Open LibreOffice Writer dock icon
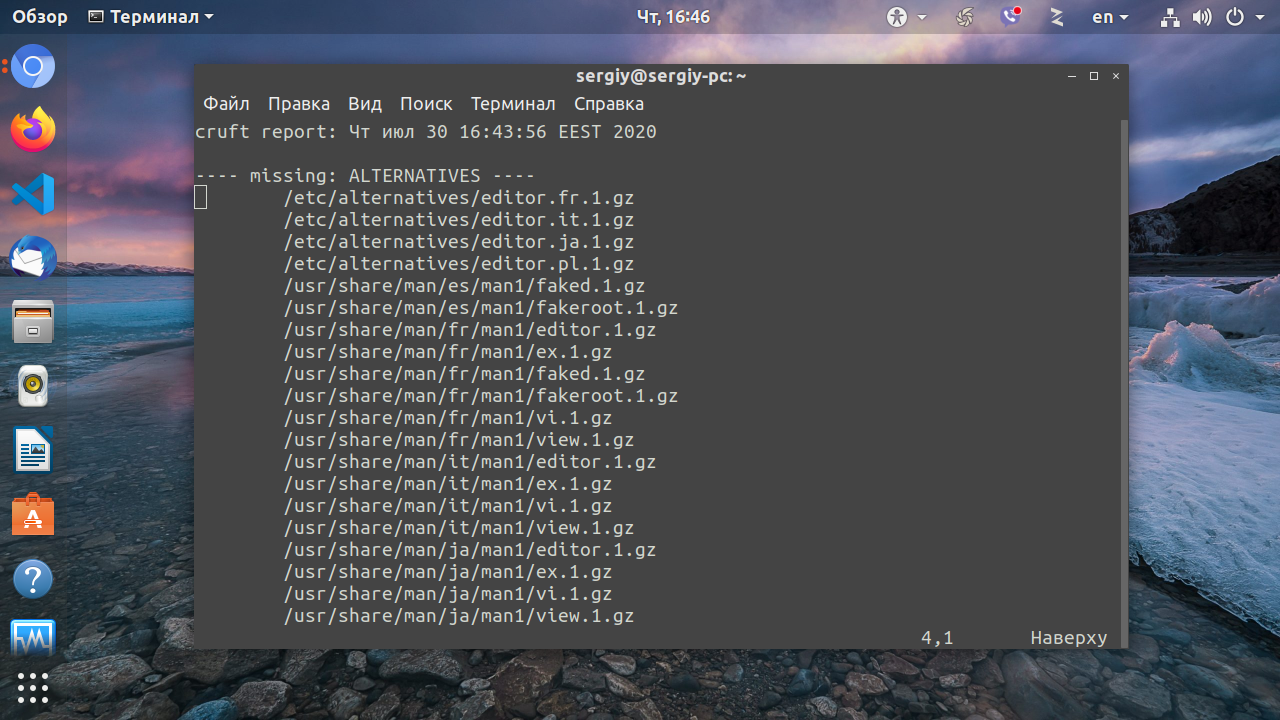The image size is (1280, 720). pos(33,450)
